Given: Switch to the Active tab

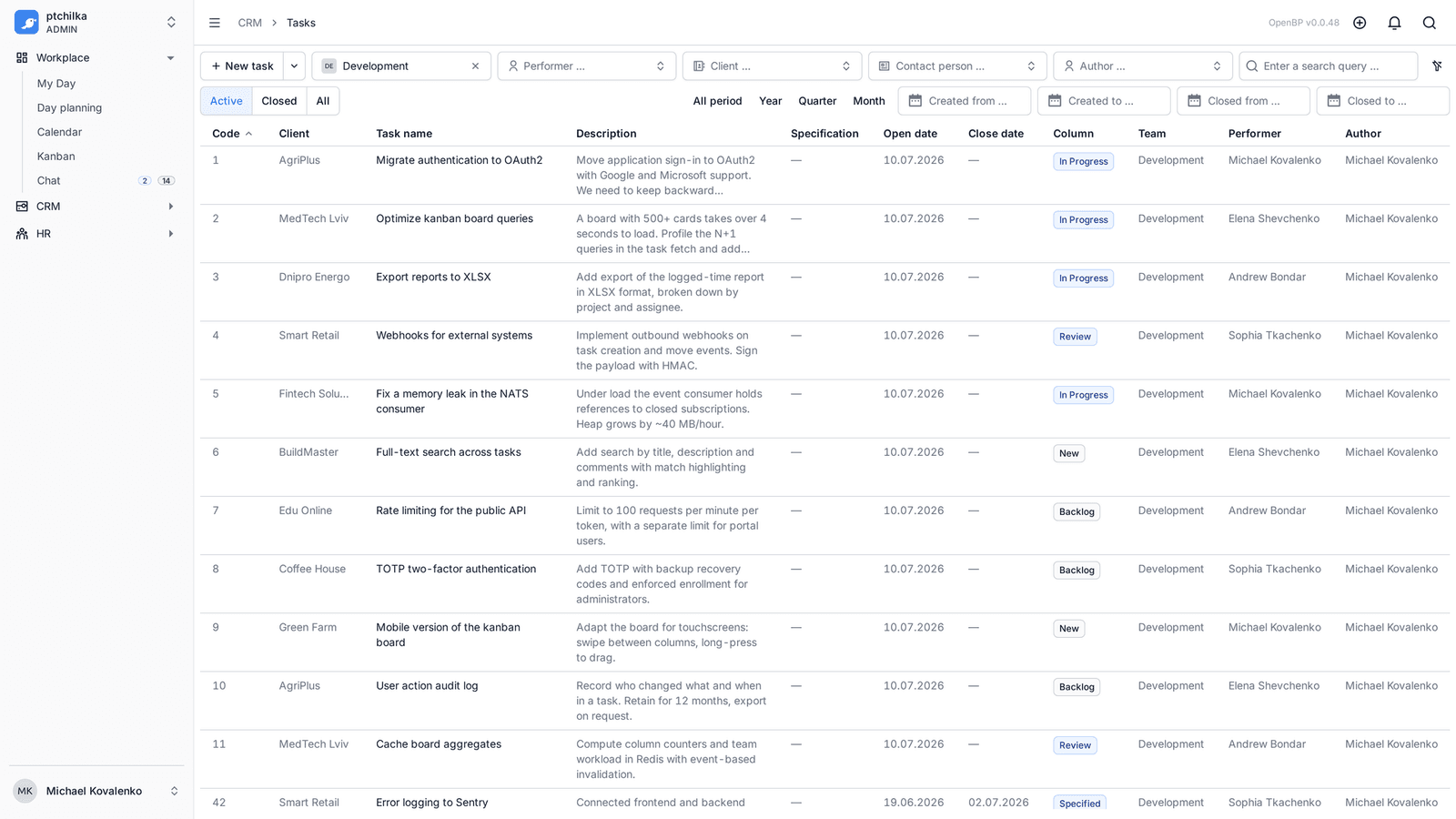Looking at the screenshot, I should tap(227, 101).
